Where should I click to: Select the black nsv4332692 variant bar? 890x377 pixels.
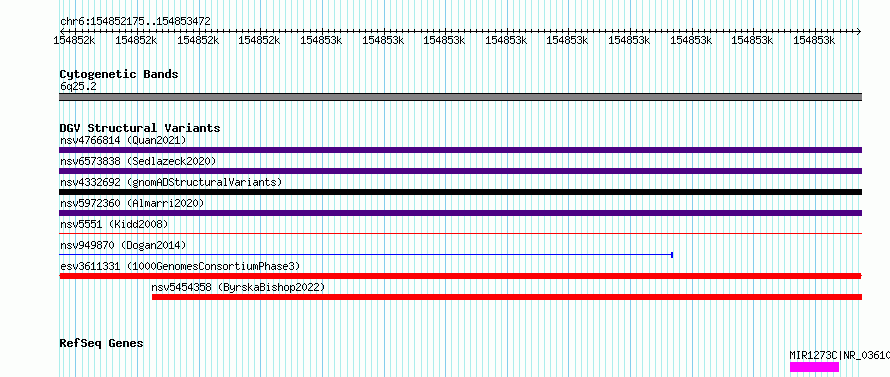pyautogui.click(x=460, y=192)
